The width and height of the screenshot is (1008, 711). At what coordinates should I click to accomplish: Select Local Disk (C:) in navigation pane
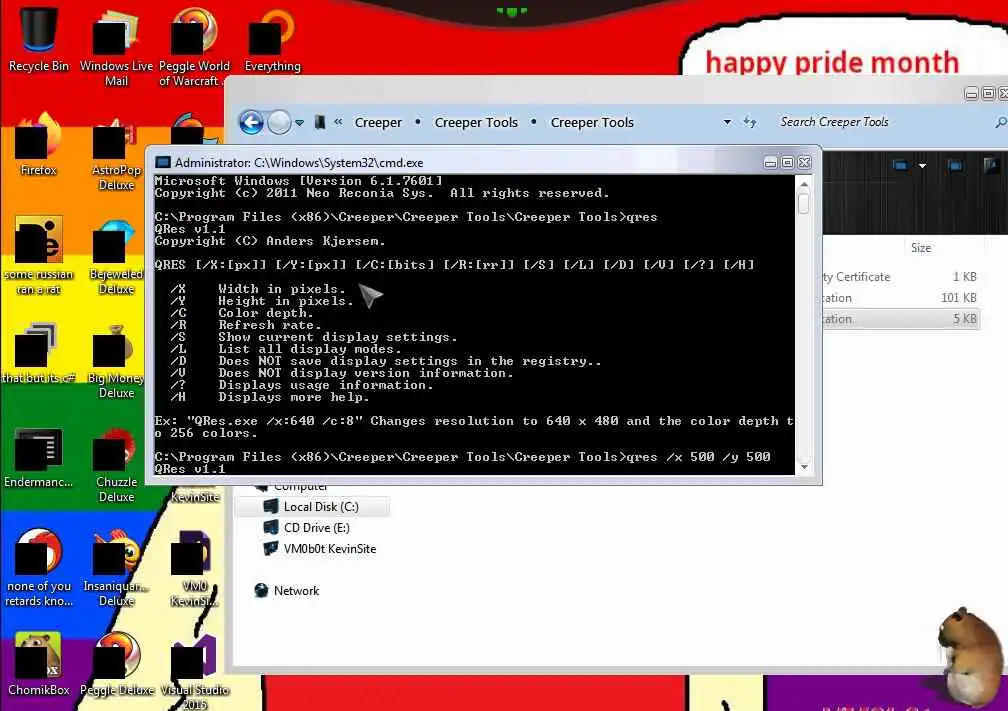(x=312, y=507)
